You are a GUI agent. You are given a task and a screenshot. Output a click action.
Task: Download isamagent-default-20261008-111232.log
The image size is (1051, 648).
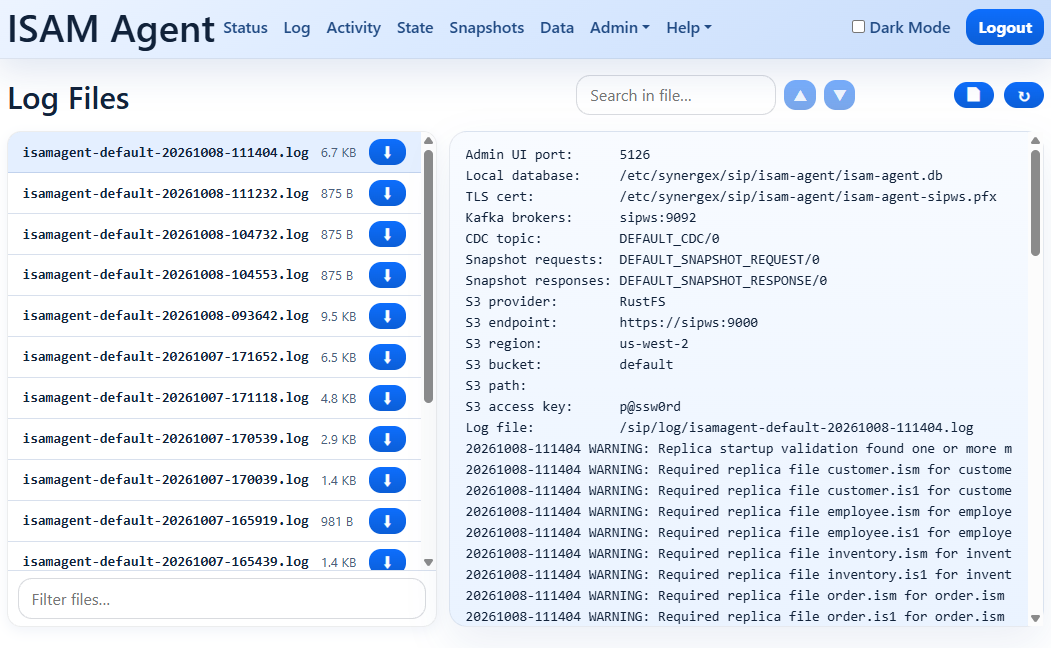387,193
